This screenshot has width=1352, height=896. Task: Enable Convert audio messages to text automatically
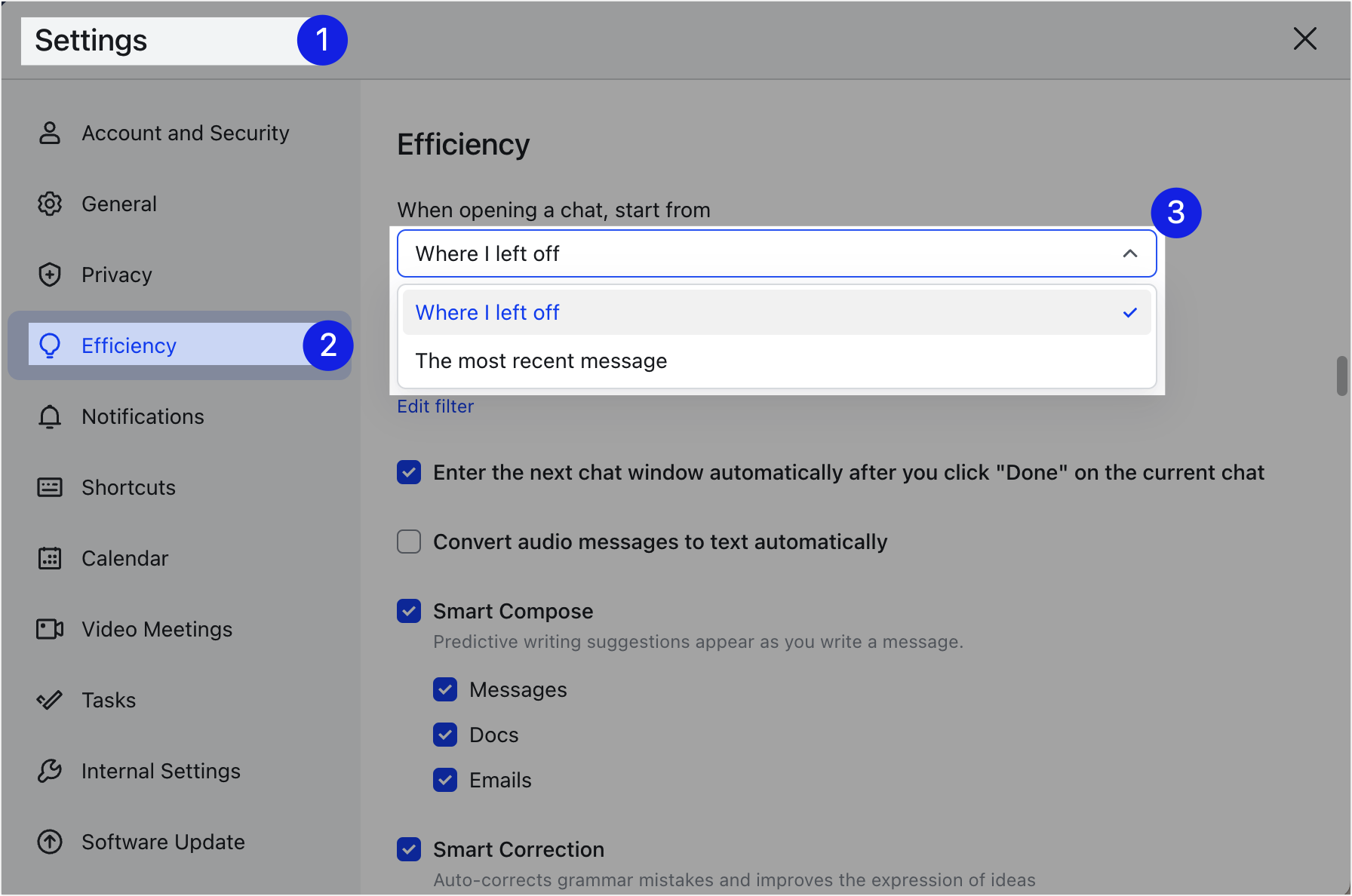[x=408, y=542]
